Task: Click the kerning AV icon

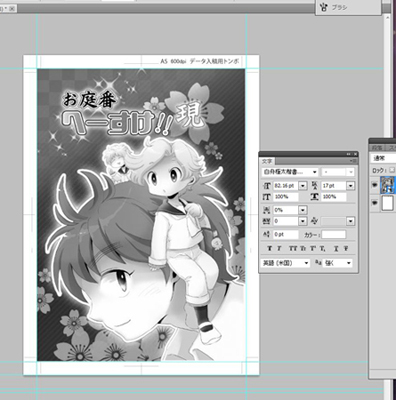Action: [x=315, y=221]
